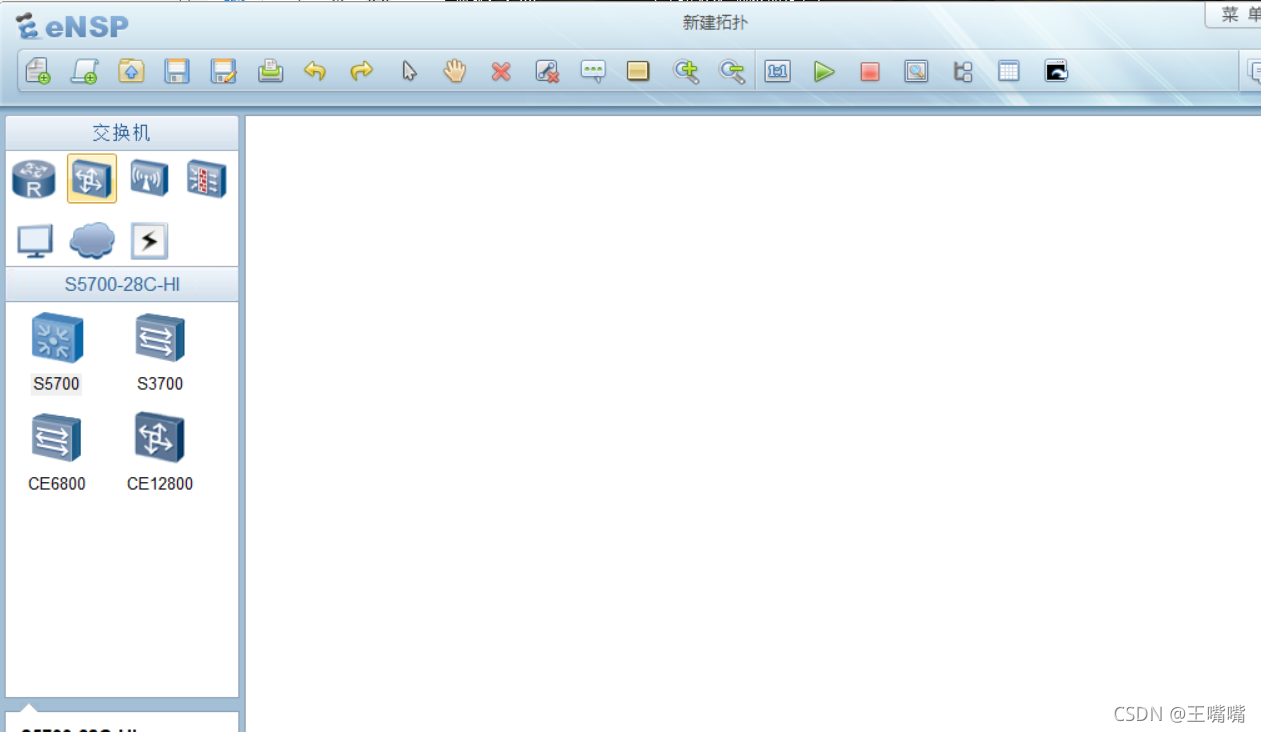Click the S5700-28C-HI model header
The image size is (1261, 732).
(122, 285)
